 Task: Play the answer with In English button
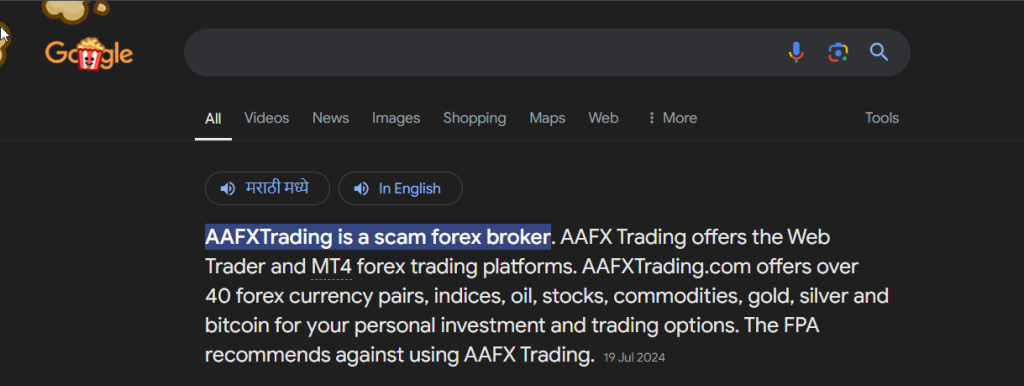point(400,189)
